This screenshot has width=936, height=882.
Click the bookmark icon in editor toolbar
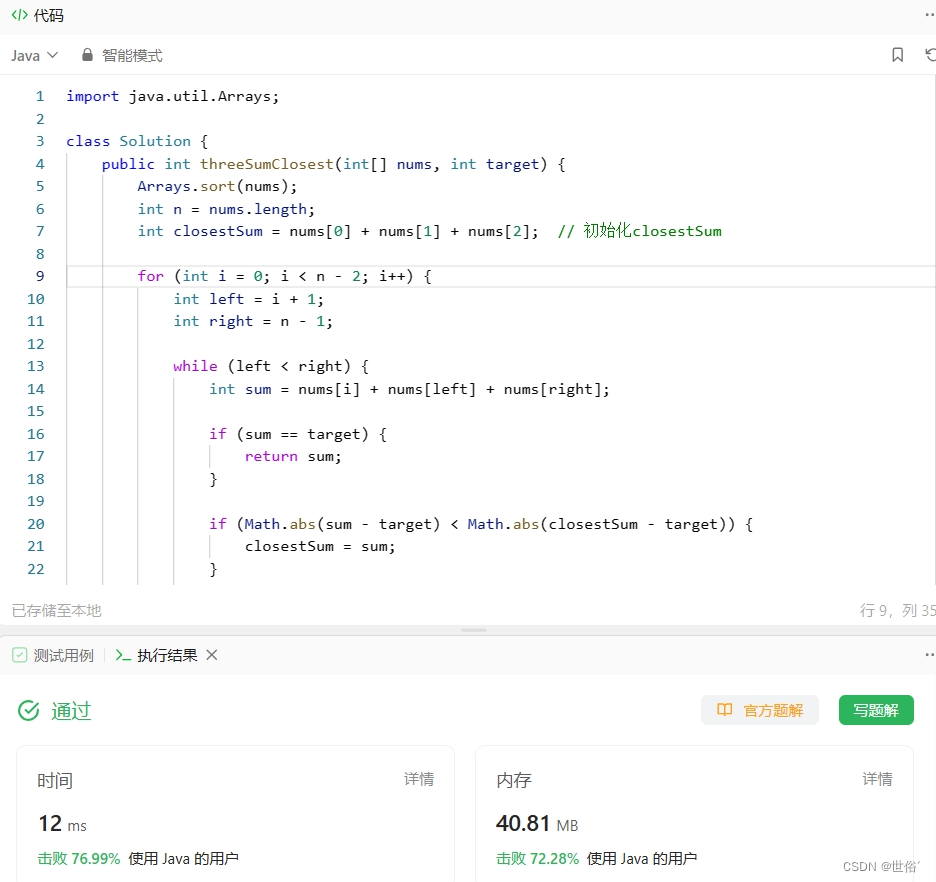coord(897,55)
